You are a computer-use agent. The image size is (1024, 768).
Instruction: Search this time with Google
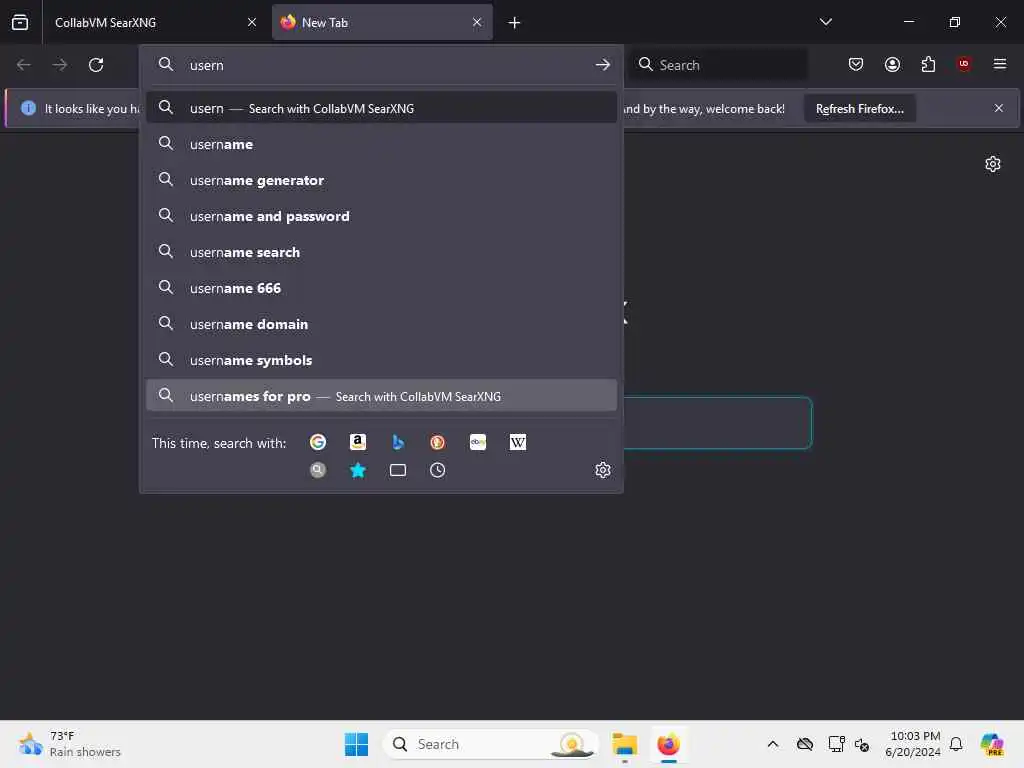318,442
